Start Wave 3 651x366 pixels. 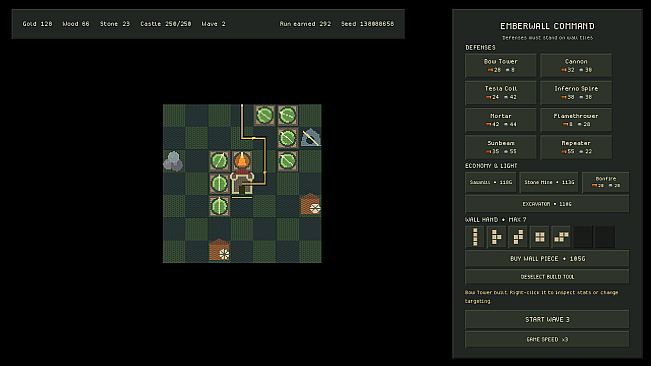pyautogui.click(x=547, y=320)
